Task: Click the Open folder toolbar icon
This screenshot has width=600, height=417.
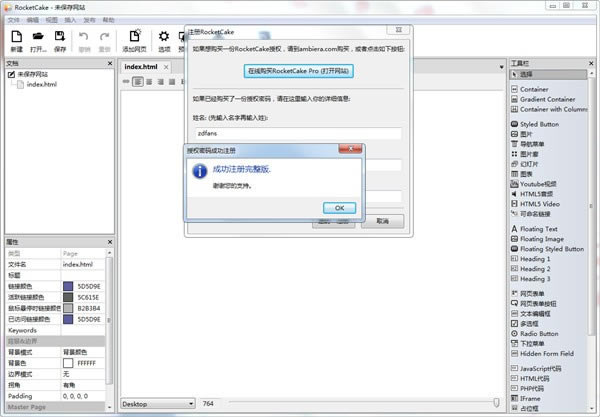Action: coord(38,37)
